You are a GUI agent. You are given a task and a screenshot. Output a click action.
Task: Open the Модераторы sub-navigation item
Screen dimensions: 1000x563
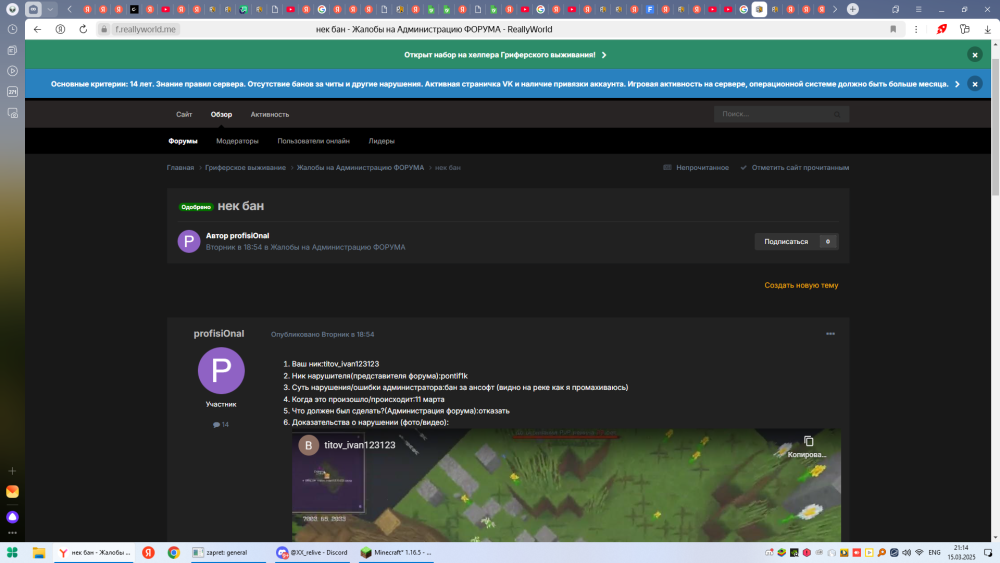click(x=237, y=141)
